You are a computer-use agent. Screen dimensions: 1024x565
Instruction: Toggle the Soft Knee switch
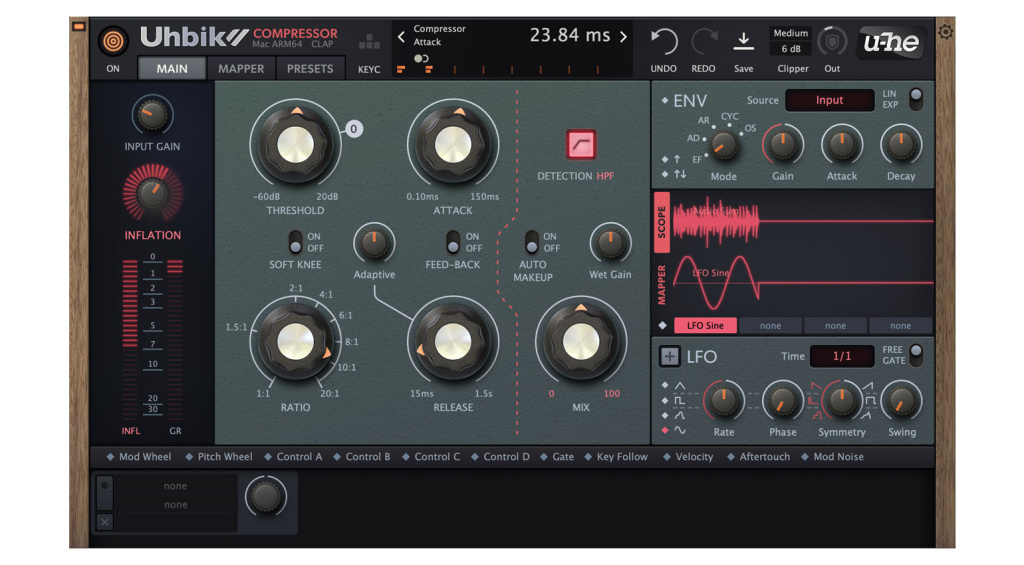click(295, 242)
